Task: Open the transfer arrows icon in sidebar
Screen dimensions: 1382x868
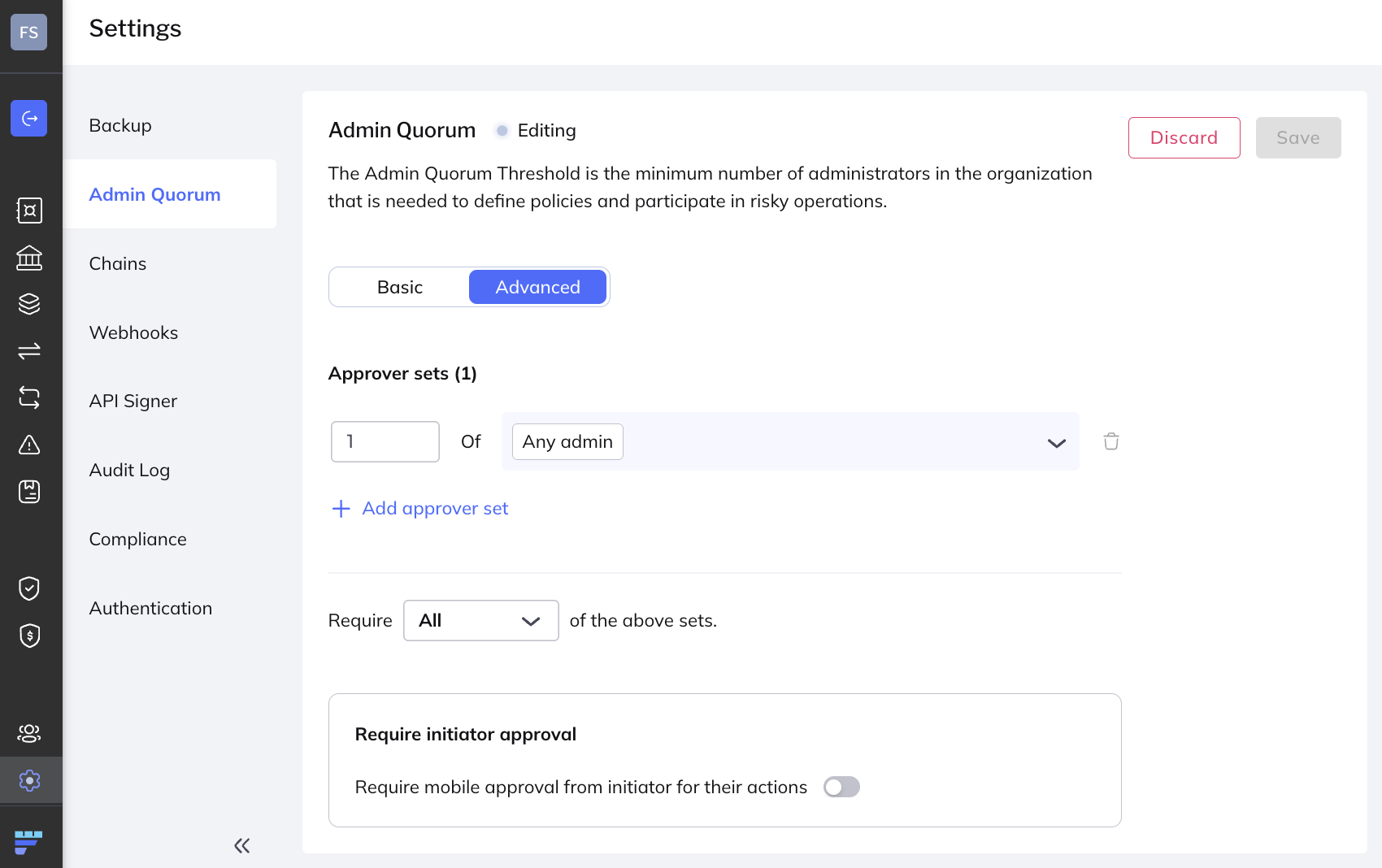Action: click(x=29, y=351)
